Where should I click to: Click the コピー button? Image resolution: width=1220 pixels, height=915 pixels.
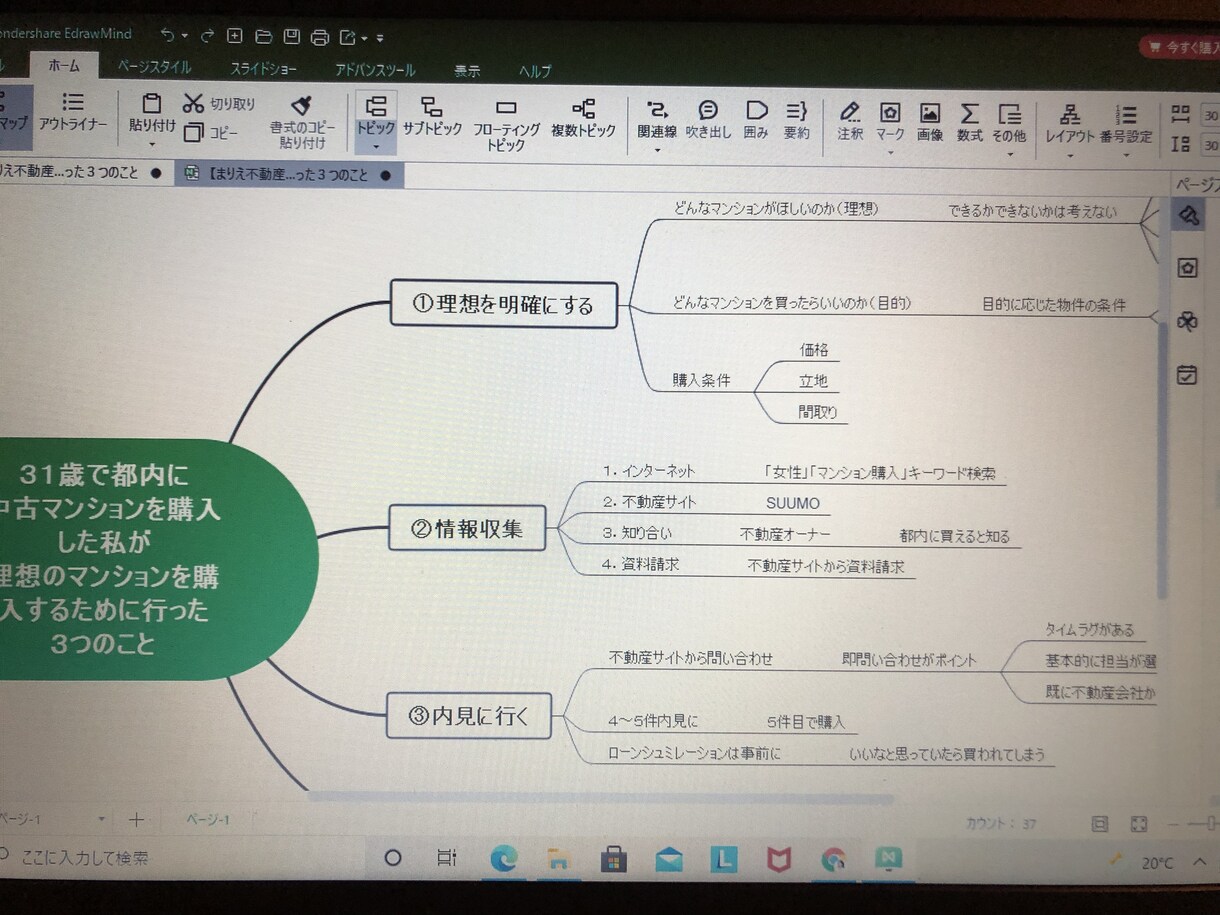210,132
